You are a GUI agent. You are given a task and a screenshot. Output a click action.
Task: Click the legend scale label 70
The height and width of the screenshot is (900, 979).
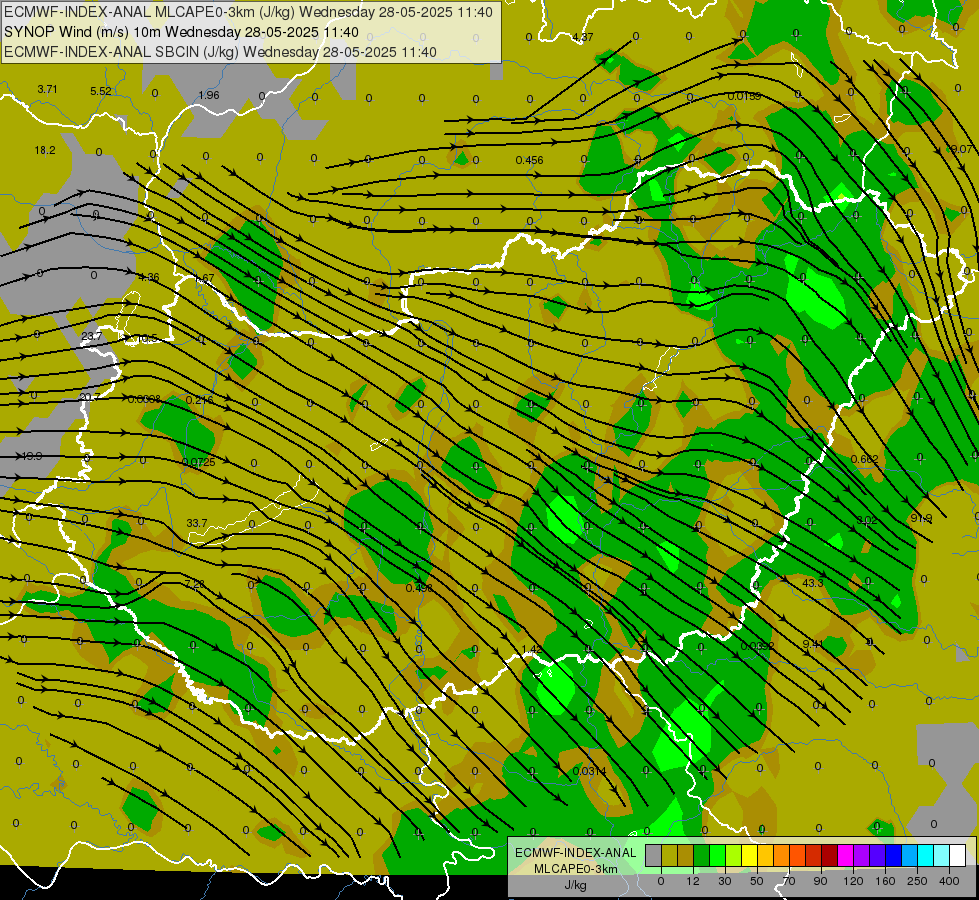(789, 881)
